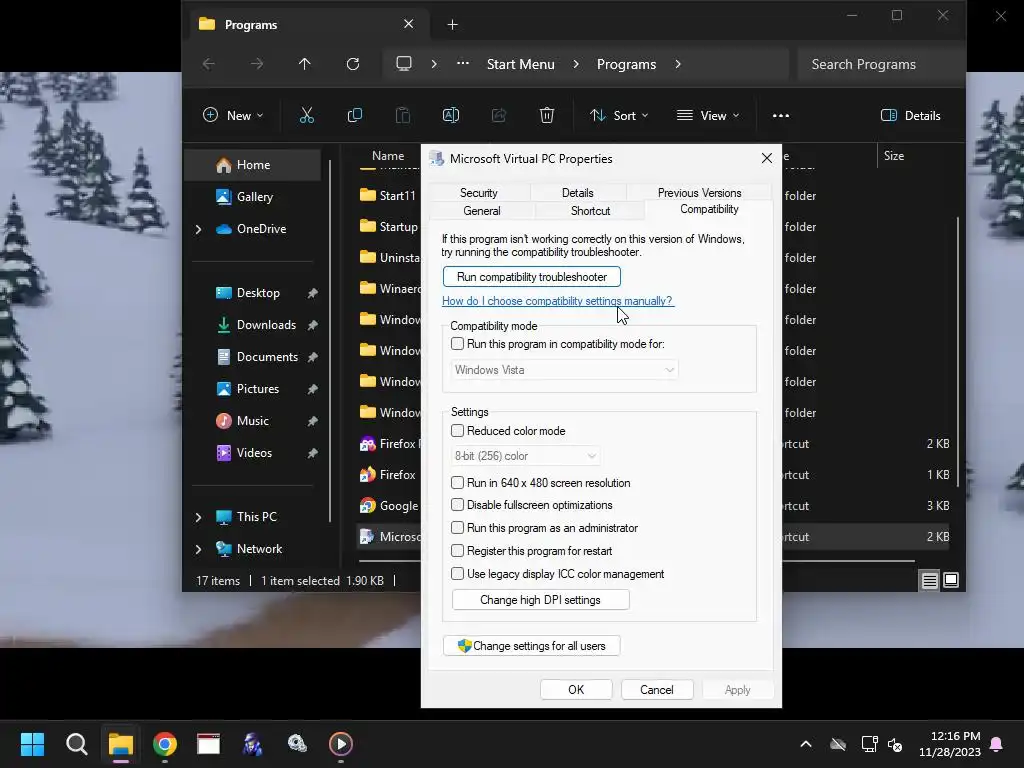Enable Run this program in compatibility mode
Screen dimensions: 1024x768
[457, 344]
